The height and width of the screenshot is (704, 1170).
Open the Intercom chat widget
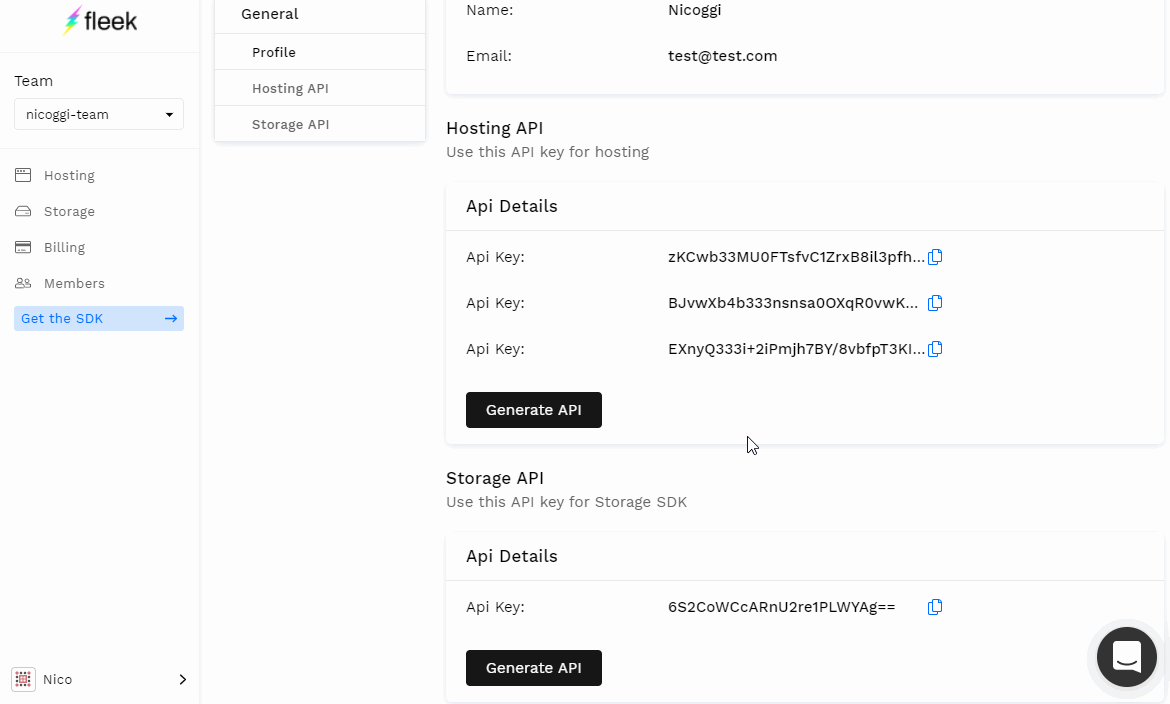(1126, 657)
